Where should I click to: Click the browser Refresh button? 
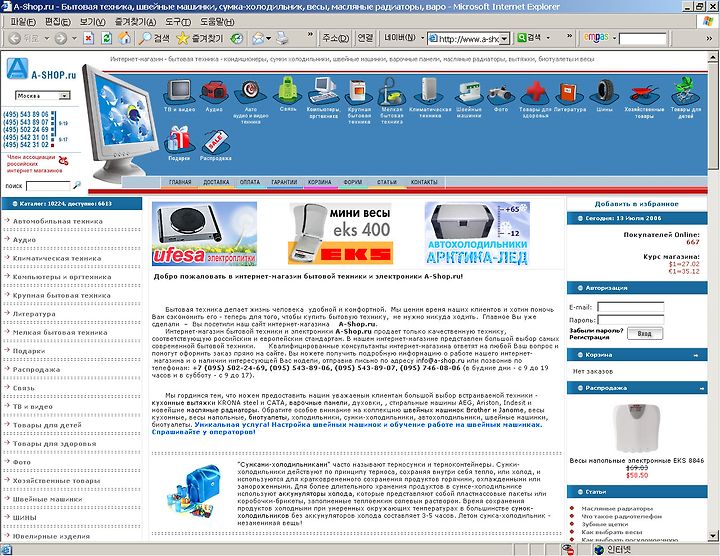106,38
